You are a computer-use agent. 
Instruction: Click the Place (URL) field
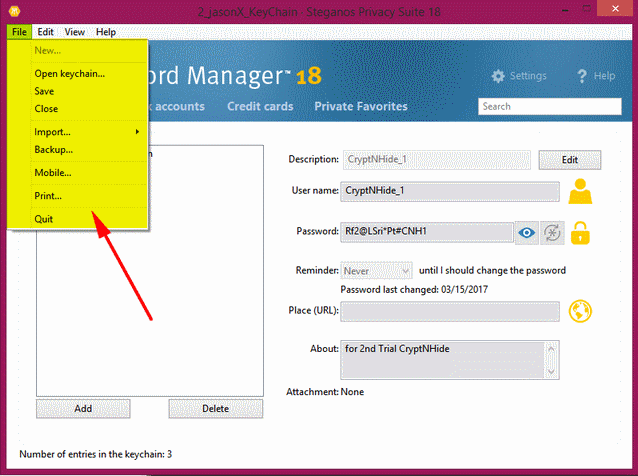tap(450, 311)
